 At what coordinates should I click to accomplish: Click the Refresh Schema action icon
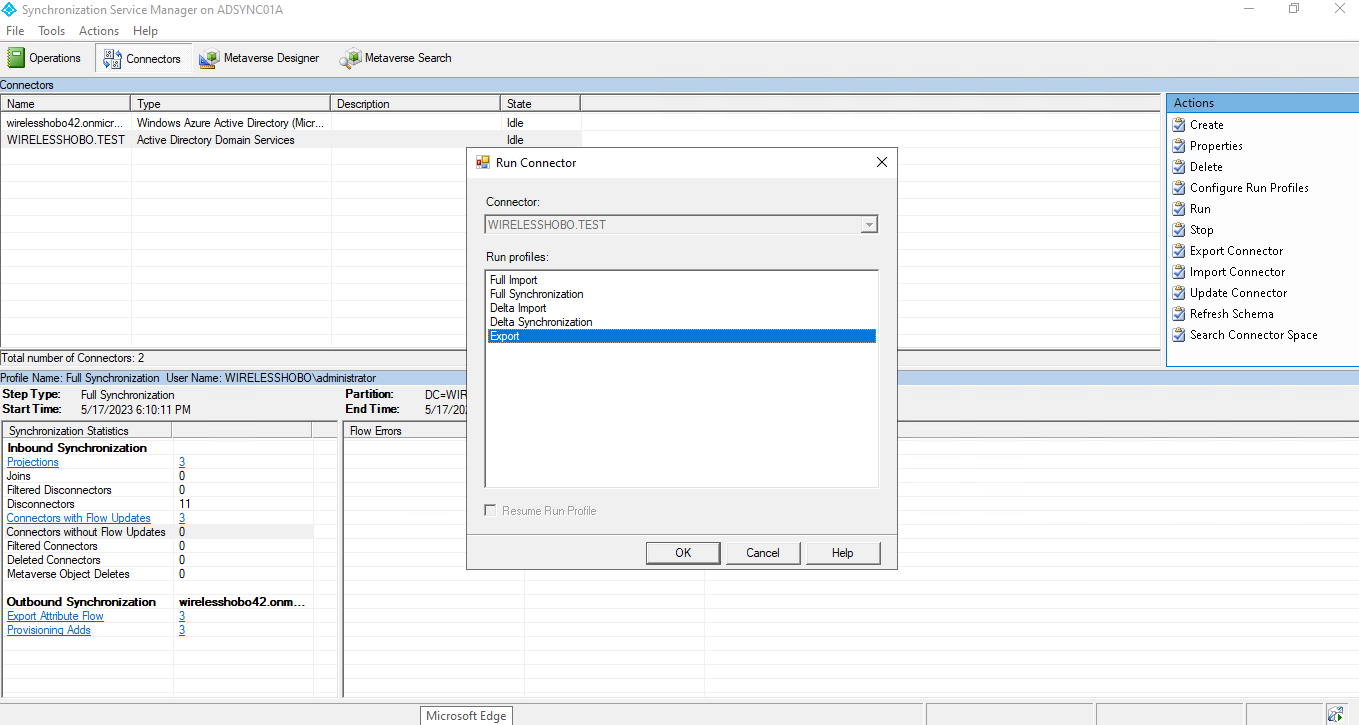[x=1179, y=314]
